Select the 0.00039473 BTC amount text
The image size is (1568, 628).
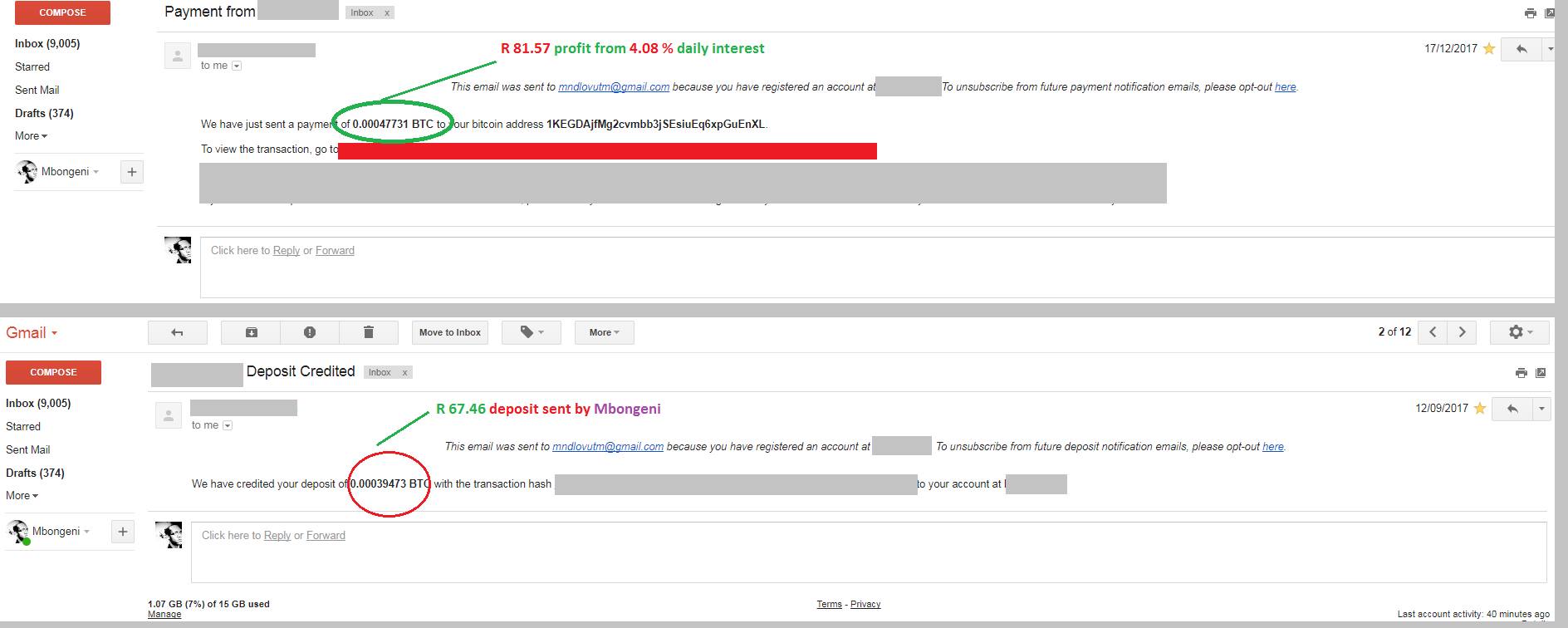[x=391, y=484]
